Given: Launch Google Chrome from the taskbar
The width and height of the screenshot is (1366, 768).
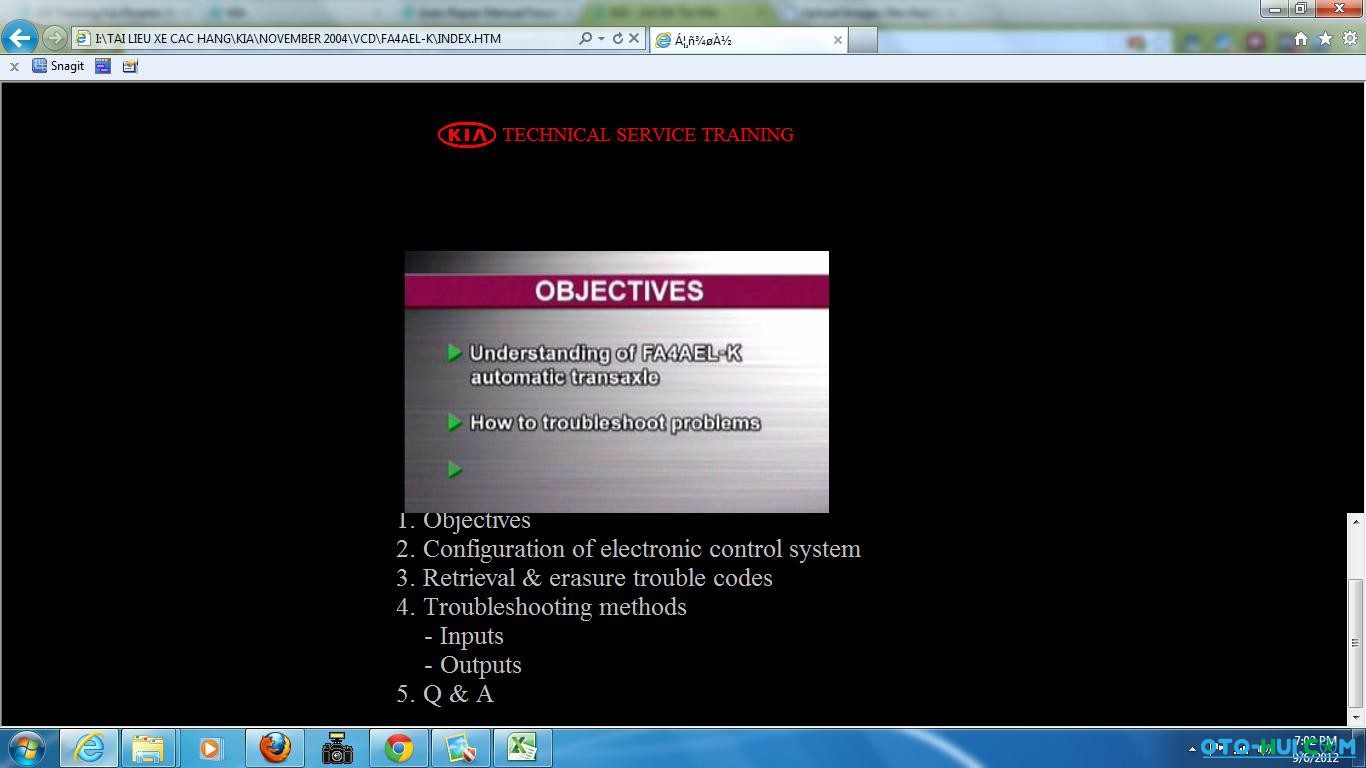Looking at the screenshot, I should (x=399, y=748).
